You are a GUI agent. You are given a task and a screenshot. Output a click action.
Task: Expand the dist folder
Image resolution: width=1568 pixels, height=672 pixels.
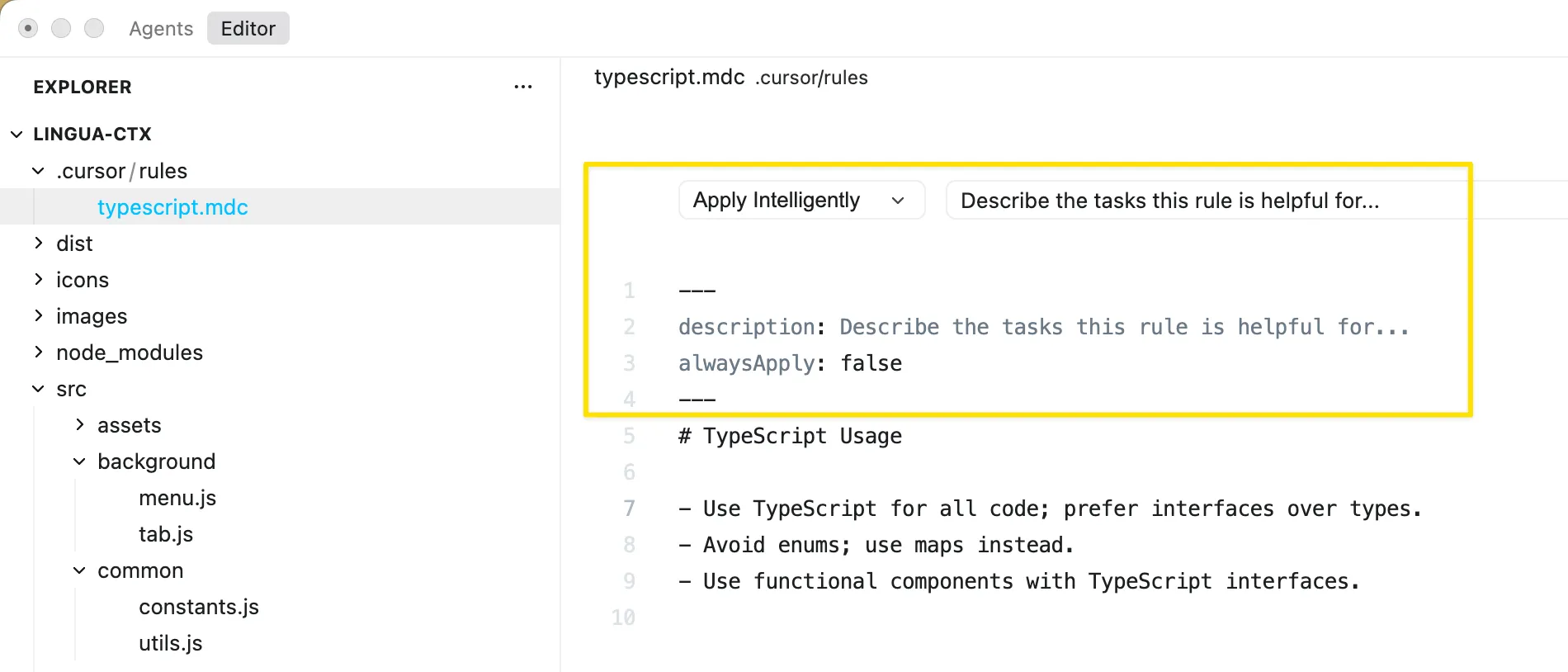[74, 244]
